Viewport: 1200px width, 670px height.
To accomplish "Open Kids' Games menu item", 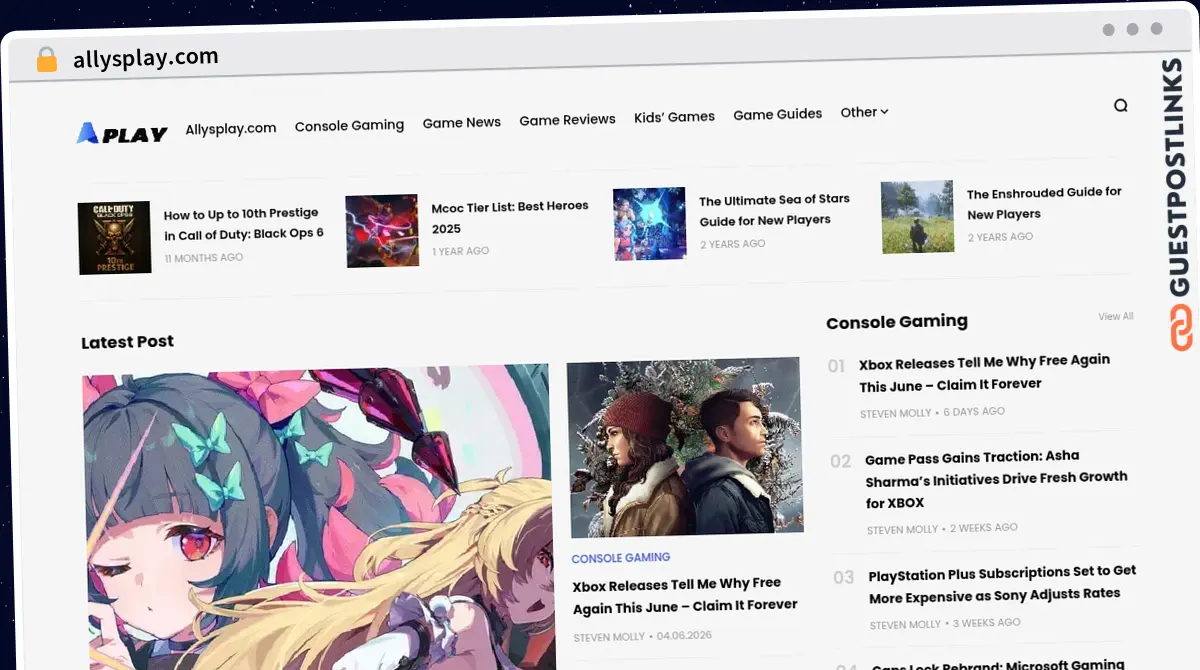I will (674, 116).
